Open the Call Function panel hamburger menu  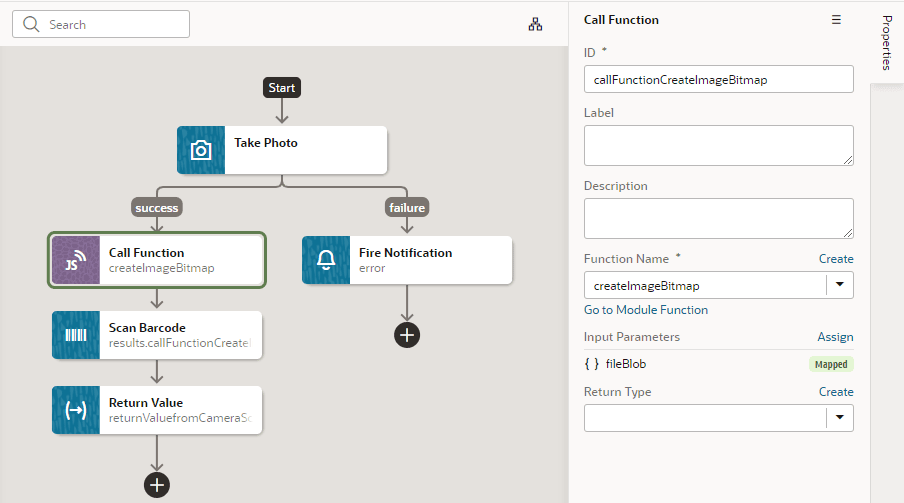(836, 20)
